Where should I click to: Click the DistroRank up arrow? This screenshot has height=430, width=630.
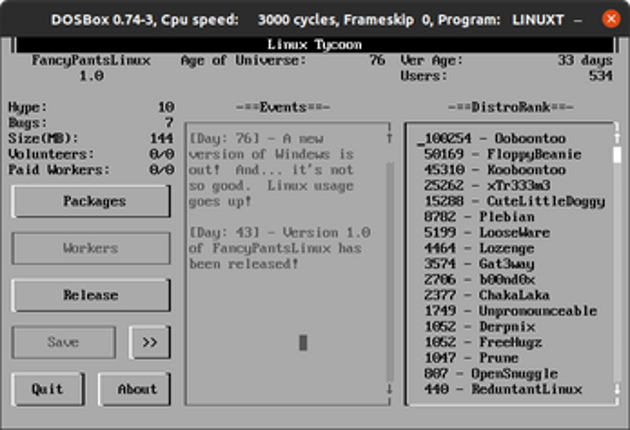pyautogui.click(x=617, y=139)
